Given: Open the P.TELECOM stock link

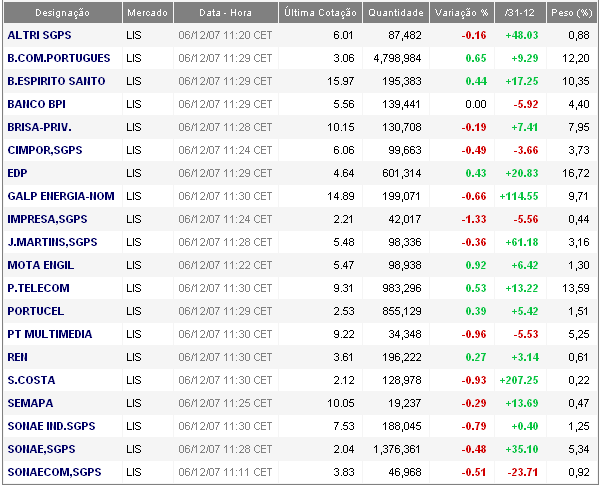Looking at the screenshot, I should tap(38, 288).
